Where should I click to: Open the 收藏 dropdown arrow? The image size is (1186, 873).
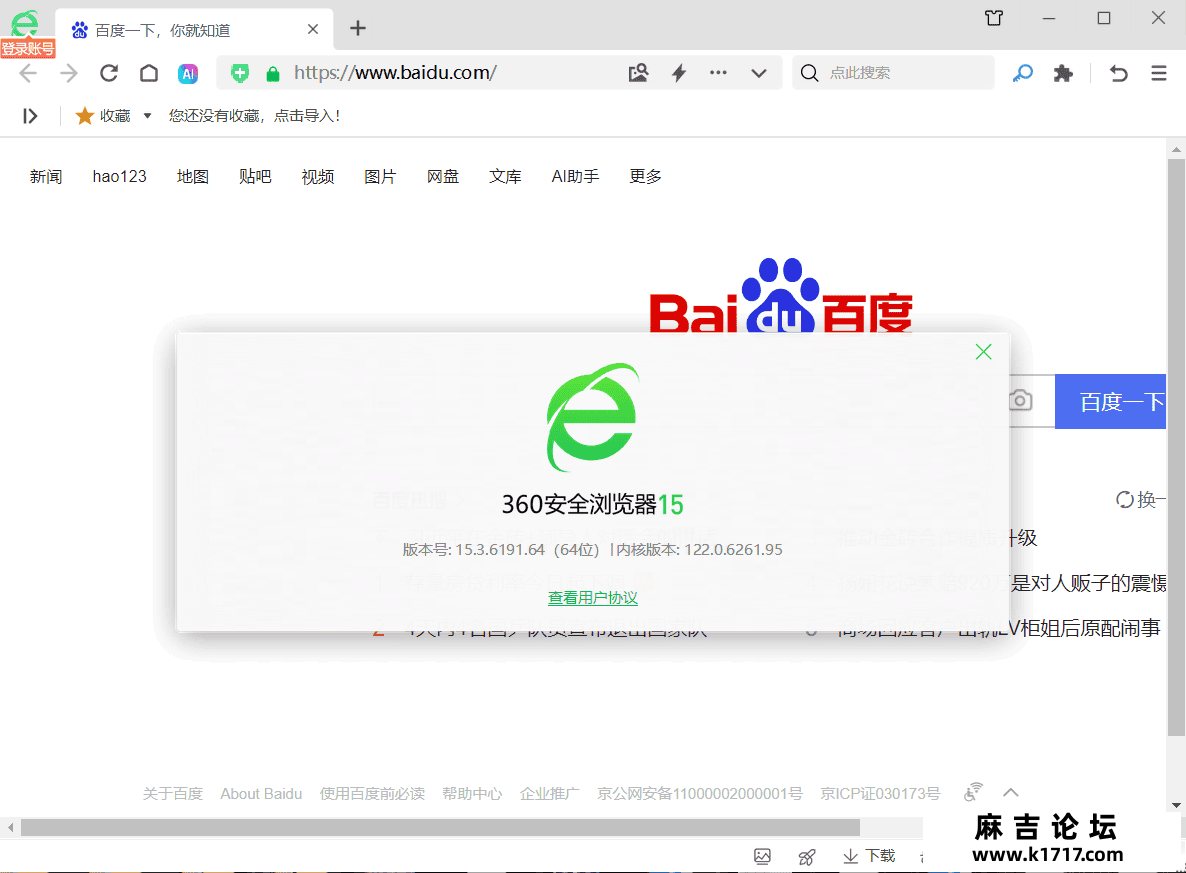pos(147,116)
